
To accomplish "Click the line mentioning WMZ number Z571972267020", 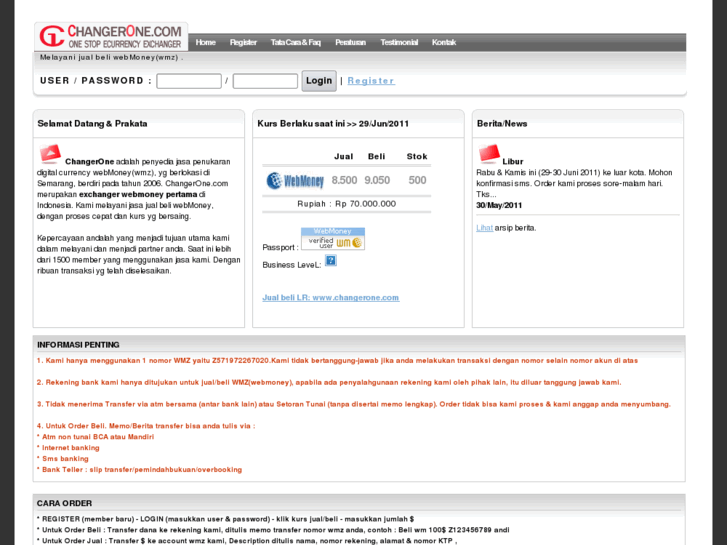I will point(337,361).
